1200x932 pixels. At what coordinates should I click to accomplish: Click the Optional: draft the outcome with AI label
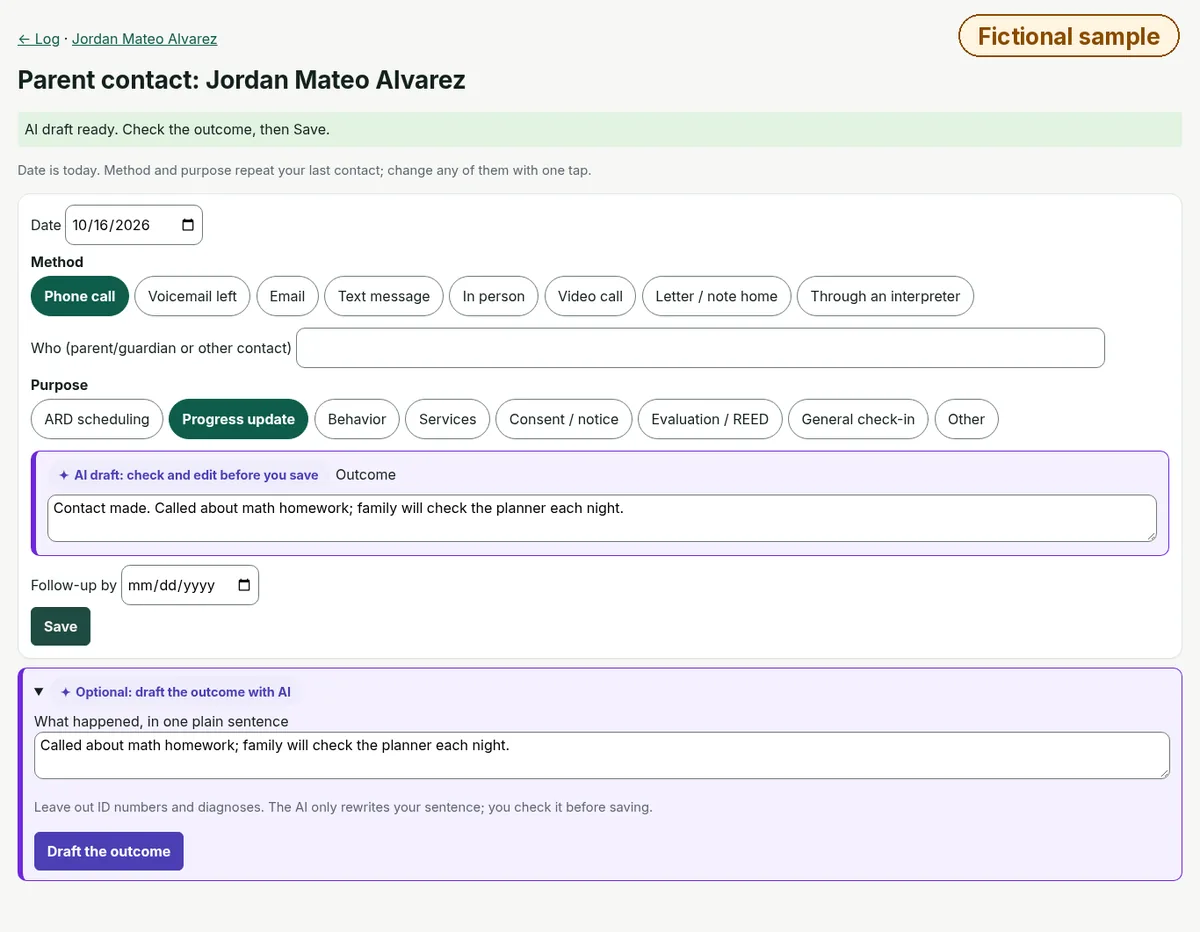point(175,692)
